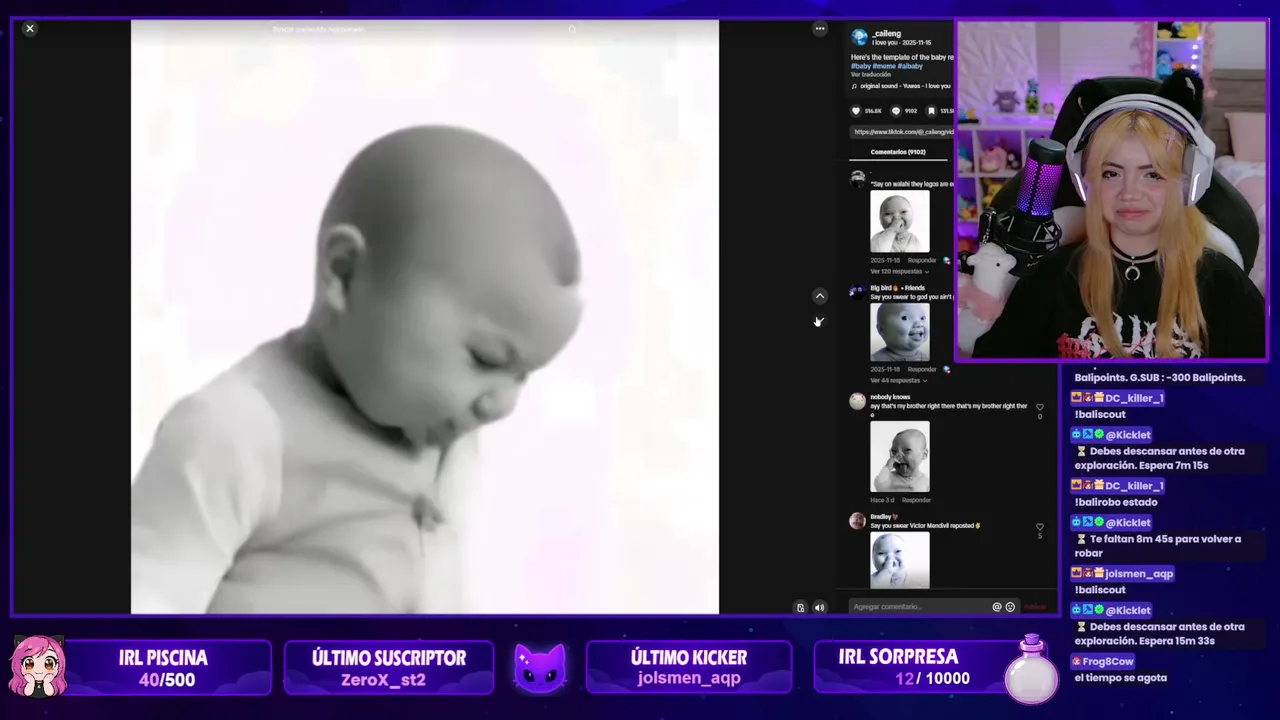Click the #meme hashtag
Viewport: 1280px width, 720px height.
pos(884,66)
